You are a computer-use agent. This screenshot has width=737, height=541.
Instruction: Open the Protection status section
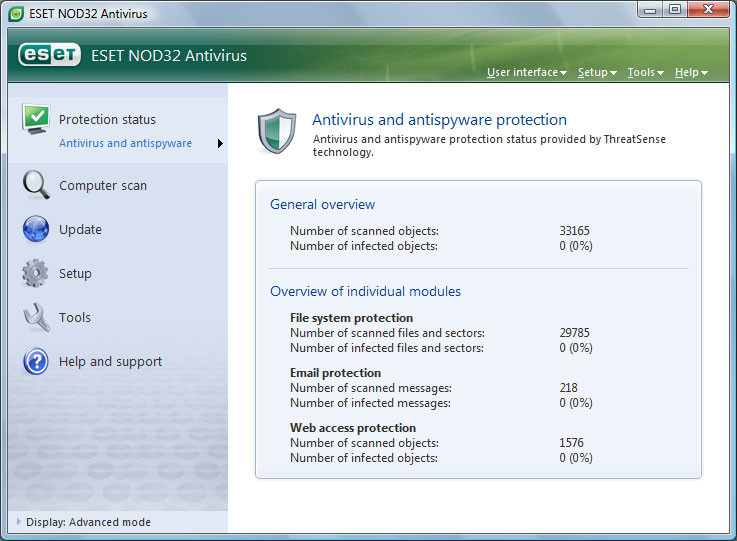[x=107, y=119]
